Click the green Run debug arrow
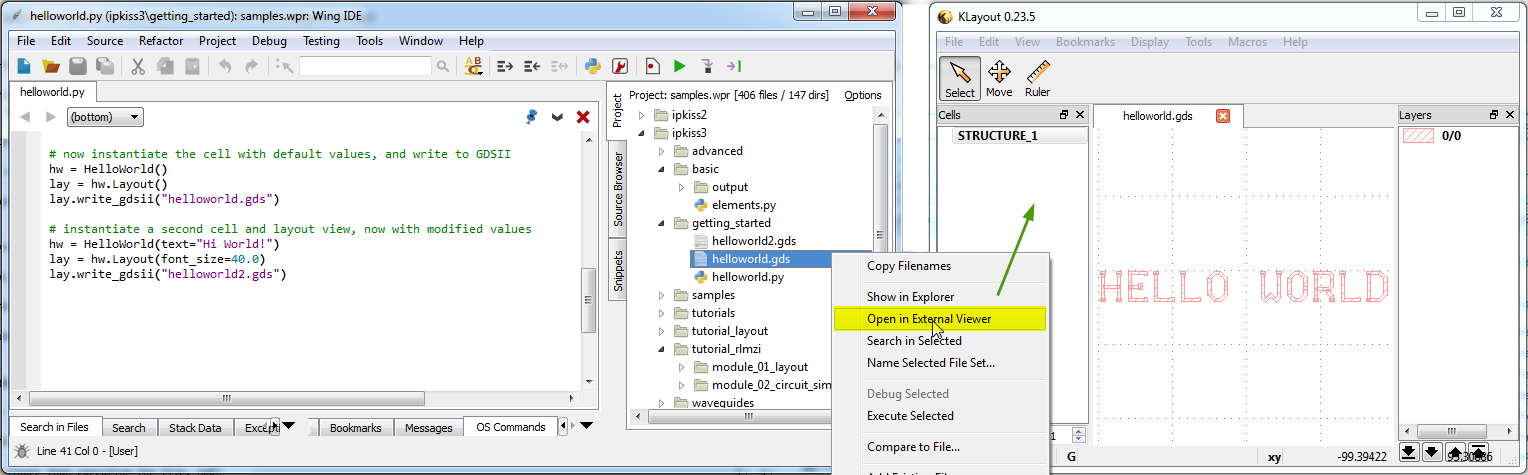Screen dimensions: 1528x475 [679, 66]
